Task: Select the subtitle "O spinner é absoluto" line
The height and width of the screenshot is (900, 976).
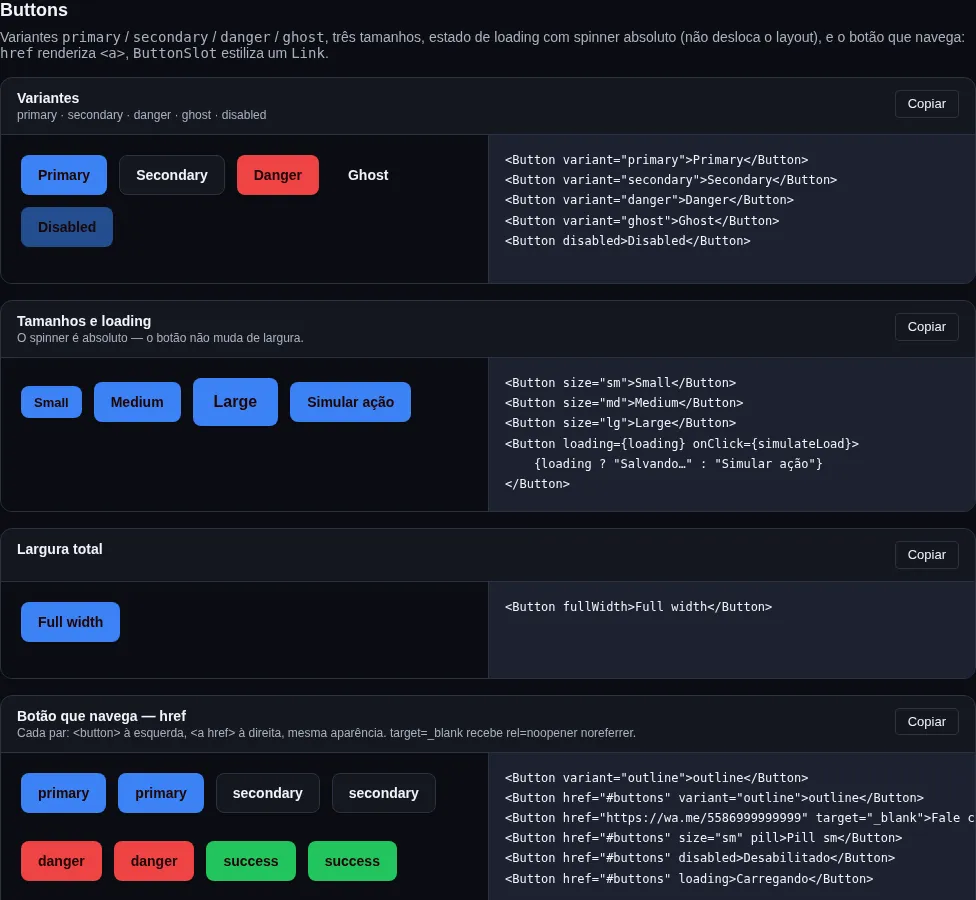Action: click(160, 337)
